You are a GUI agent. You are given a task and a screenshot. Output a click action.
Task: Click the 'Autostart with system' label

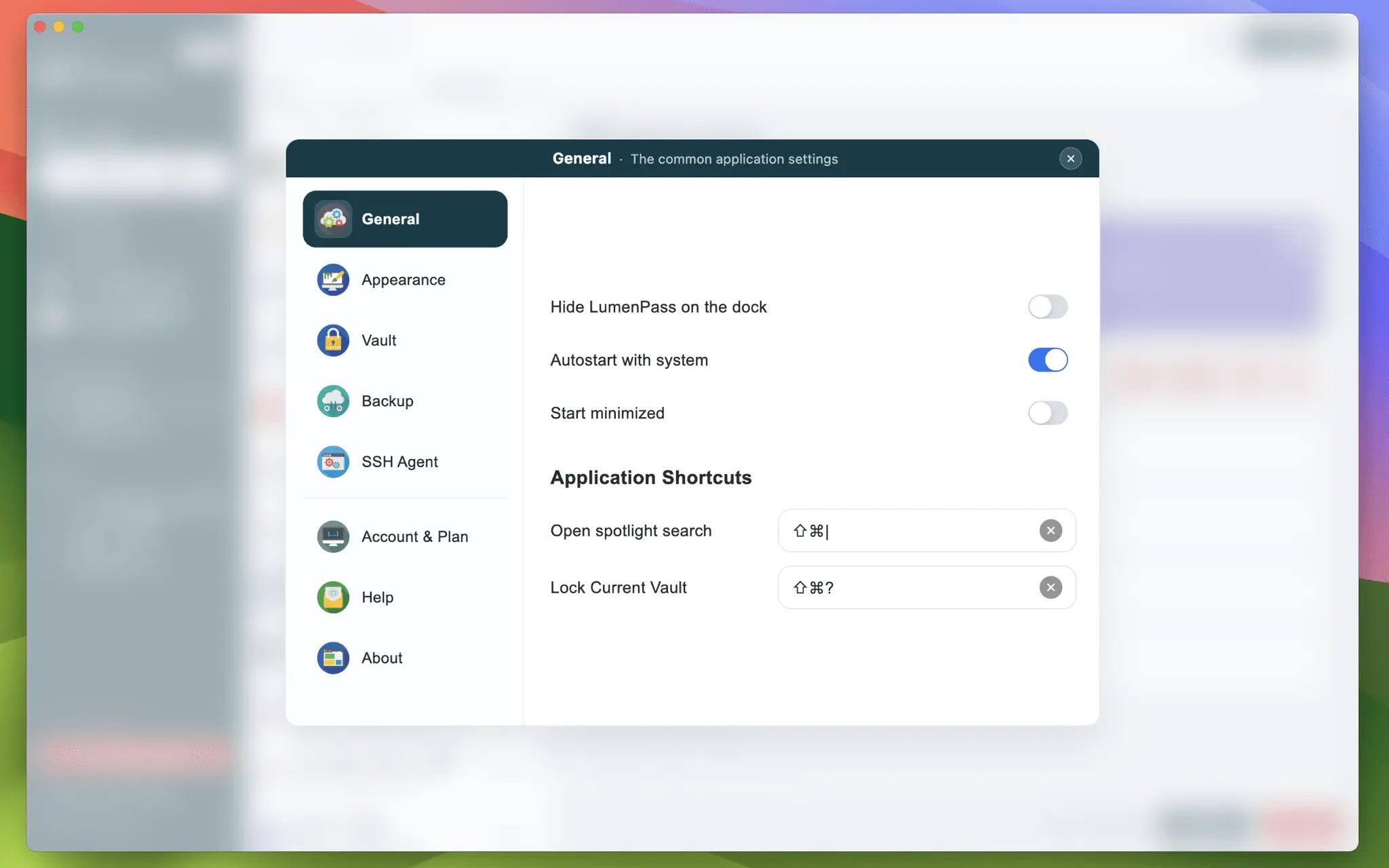629,360
